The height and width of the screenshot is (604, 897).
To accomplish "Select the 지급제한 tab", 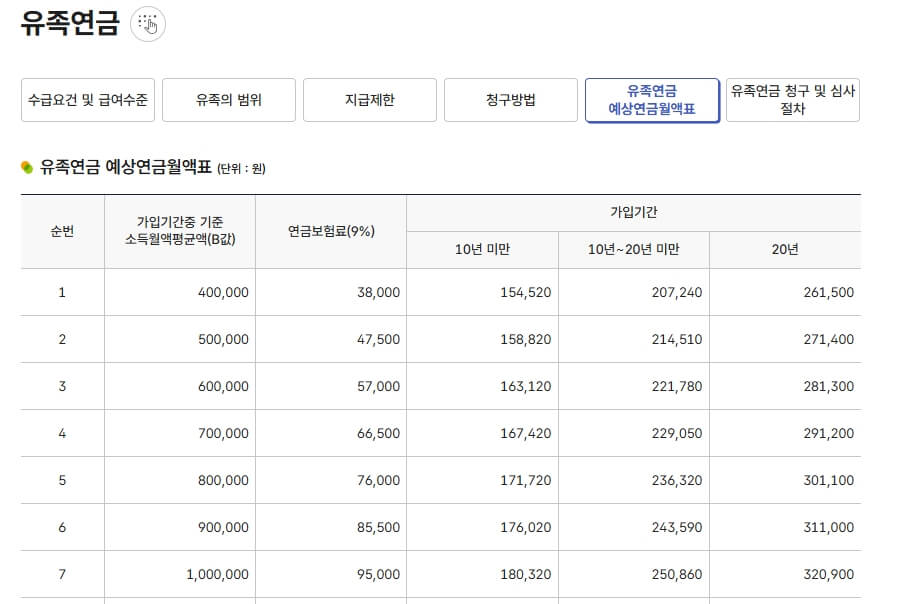I will 369,100.
